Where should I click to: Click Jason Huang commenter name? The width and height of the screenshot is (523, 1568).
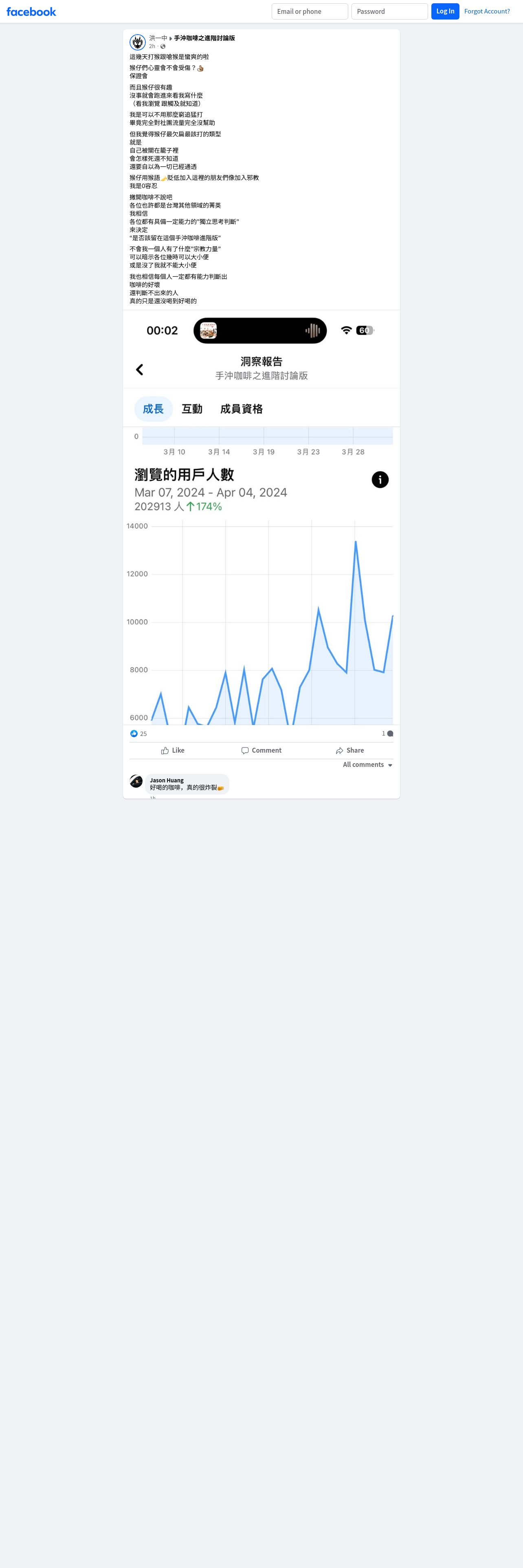(x=166, y=780)
